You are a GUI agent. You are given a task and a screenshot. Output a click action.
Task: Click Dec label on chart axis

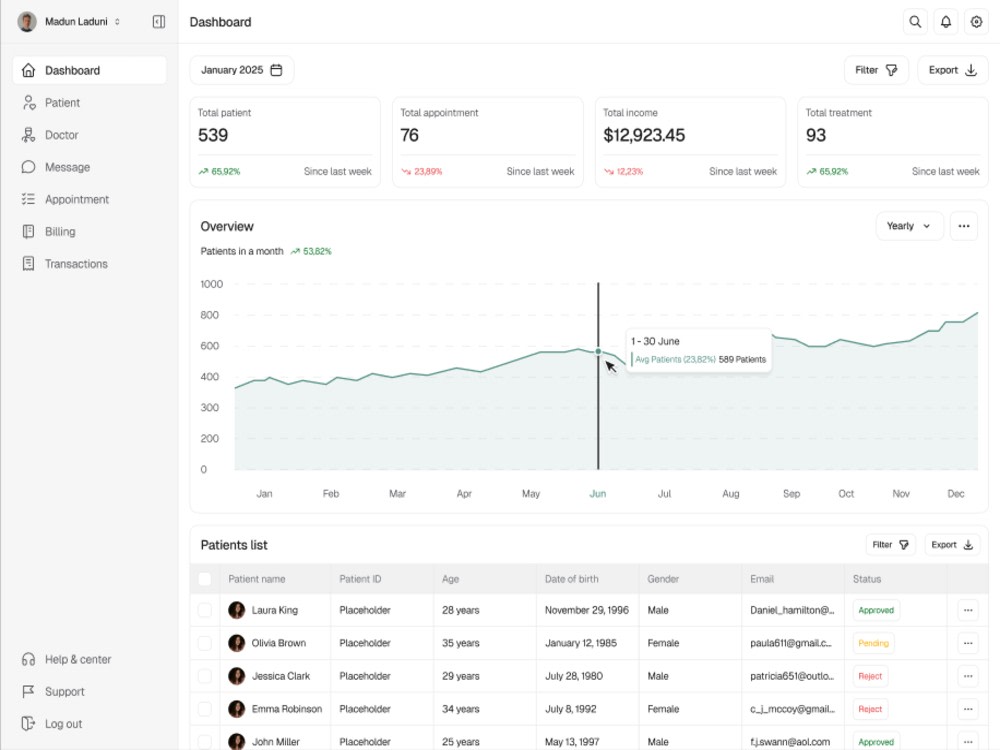(x=955, y=494)
